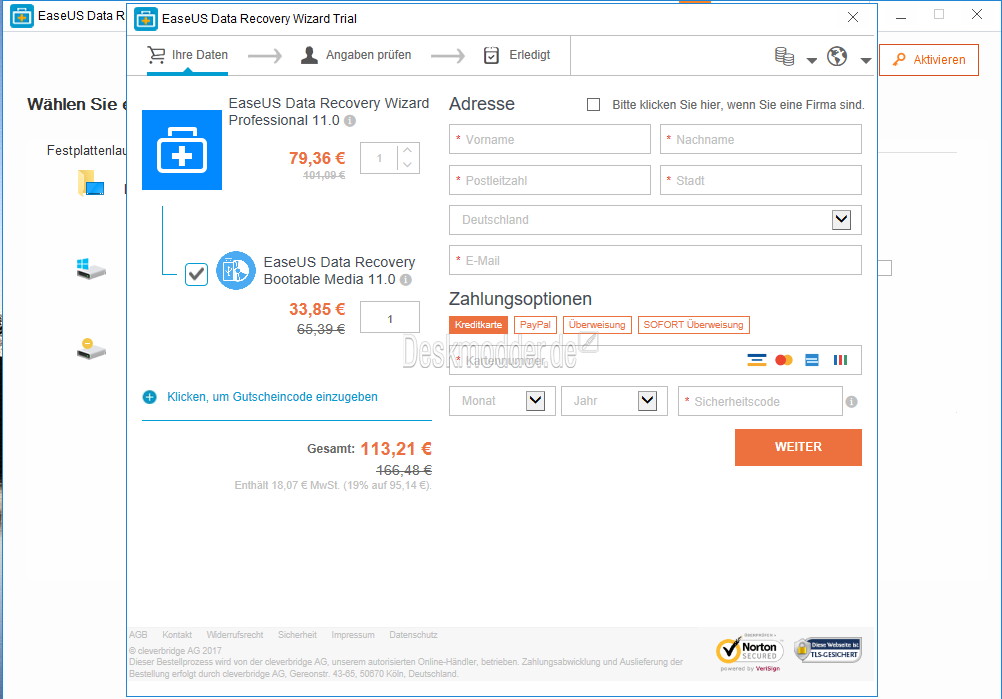Screen dimensions: 1002x699
Task: Click the person icon beside Angaben prüfen
Action: tap(309, 56)
